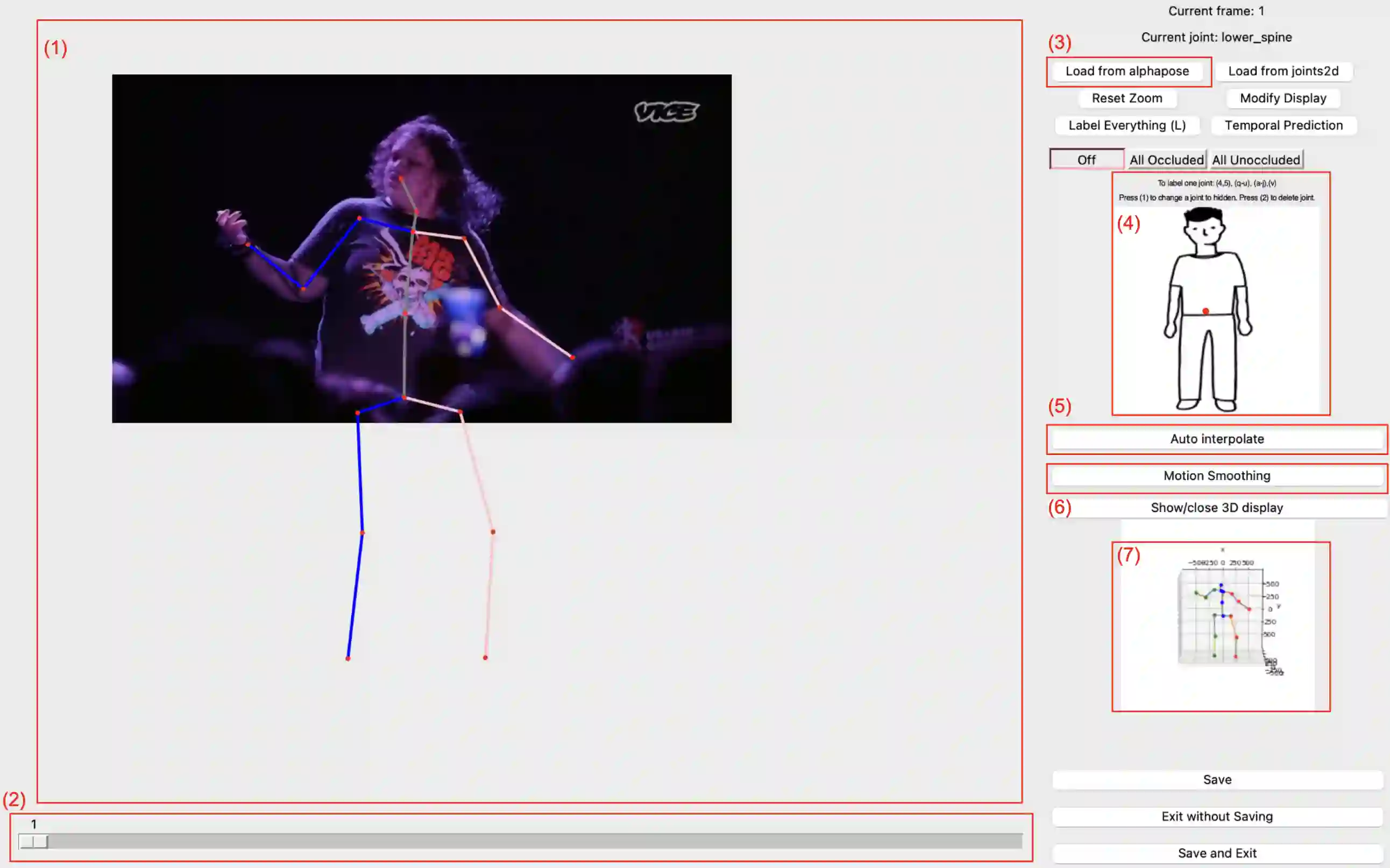
Task: Click Save and Exit button
Action: pos(1217,853)
